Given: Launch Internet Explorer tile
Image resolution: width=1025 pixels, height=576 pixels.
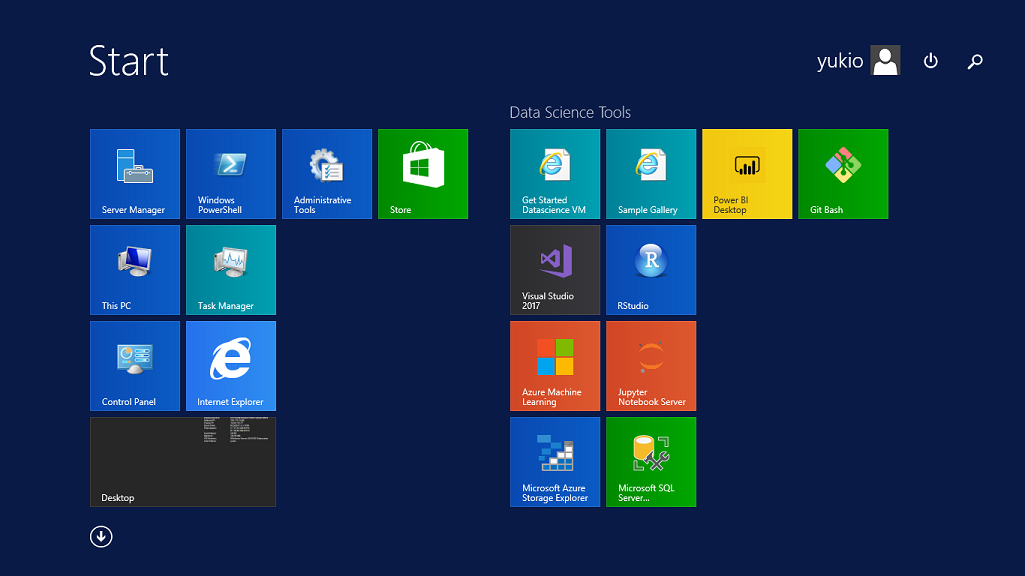Looking at the screenshot, I should [231, 366].
